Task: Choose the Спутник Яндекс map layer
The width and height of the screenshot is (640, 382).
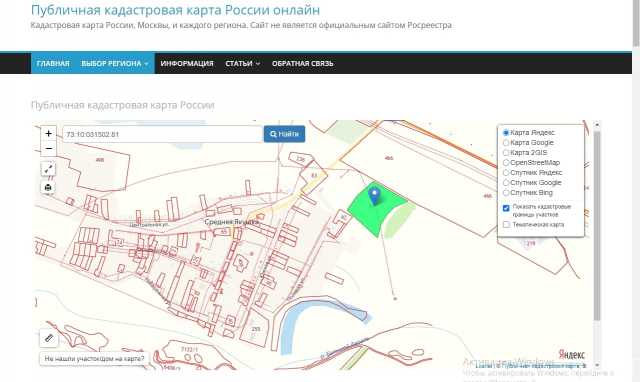Action: (x=506, y=173)
